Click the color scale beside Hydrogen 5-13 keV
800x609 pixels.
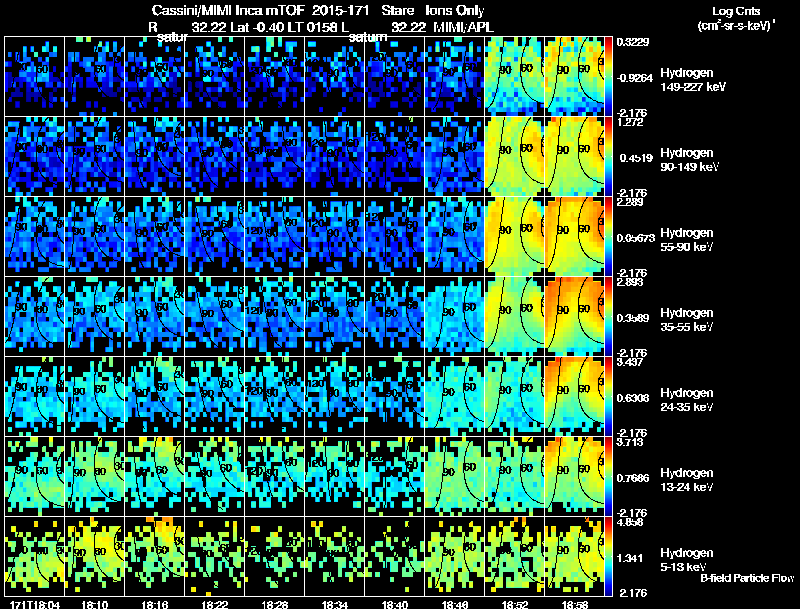coord(608,556)
